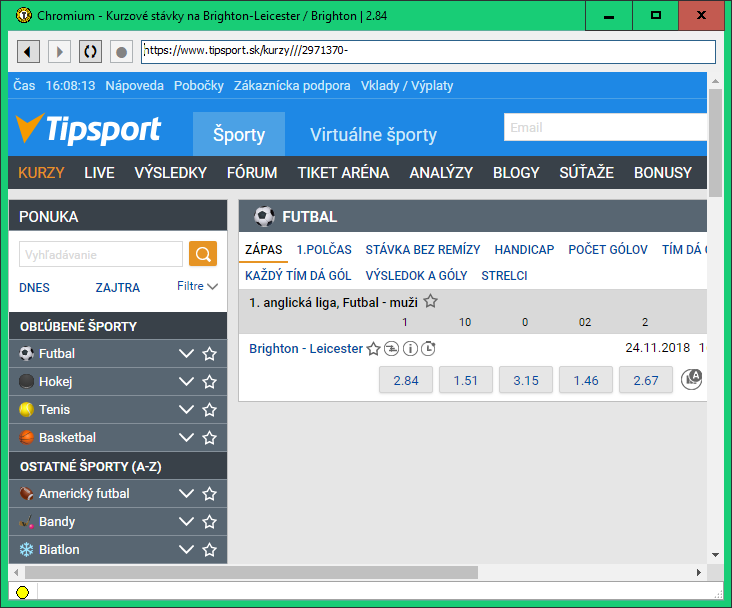Click the Tipsport logo
The height and width of the screenshot is (608, 732).
[88, 129]
